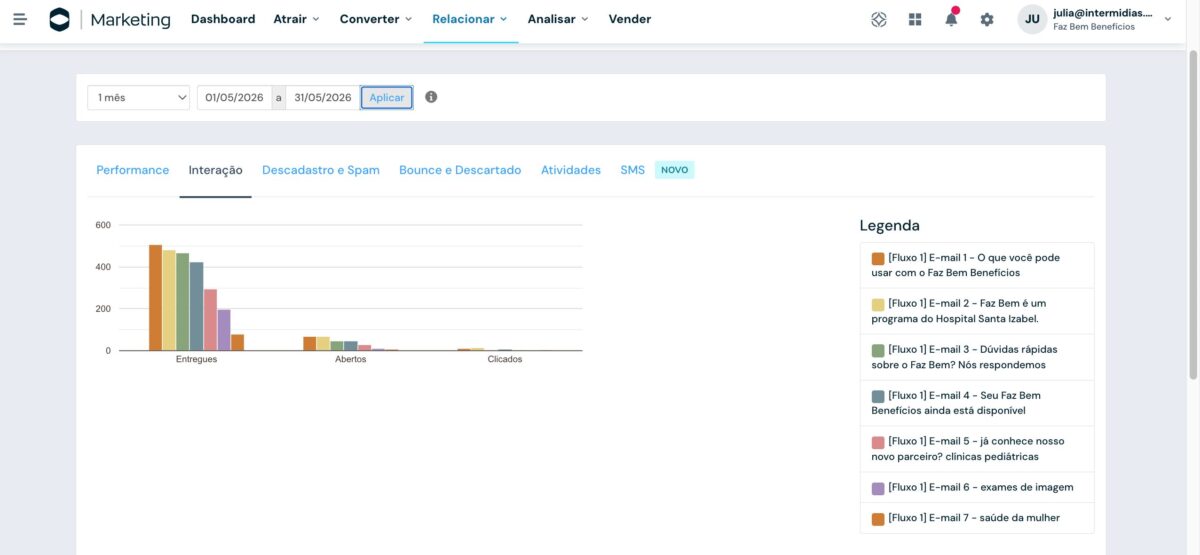Viewport: 1200px width, 555px height.
Task: Click the Aplicar button
Action: coord(387,97)
